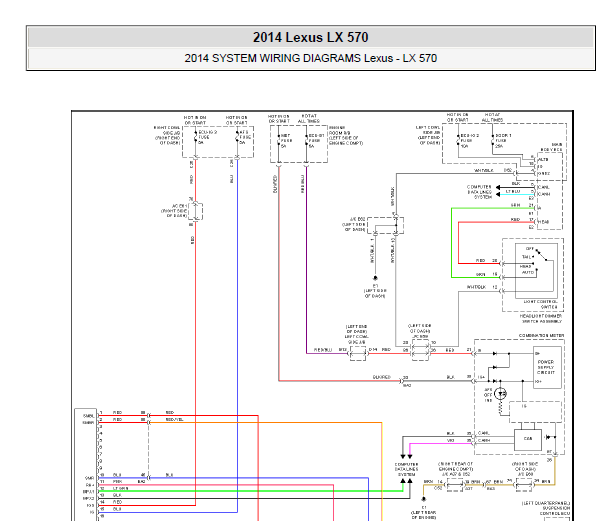Screen dimensions: 604x521
Task: Click the AFS OFF IND label
Action: pos(488,395)
